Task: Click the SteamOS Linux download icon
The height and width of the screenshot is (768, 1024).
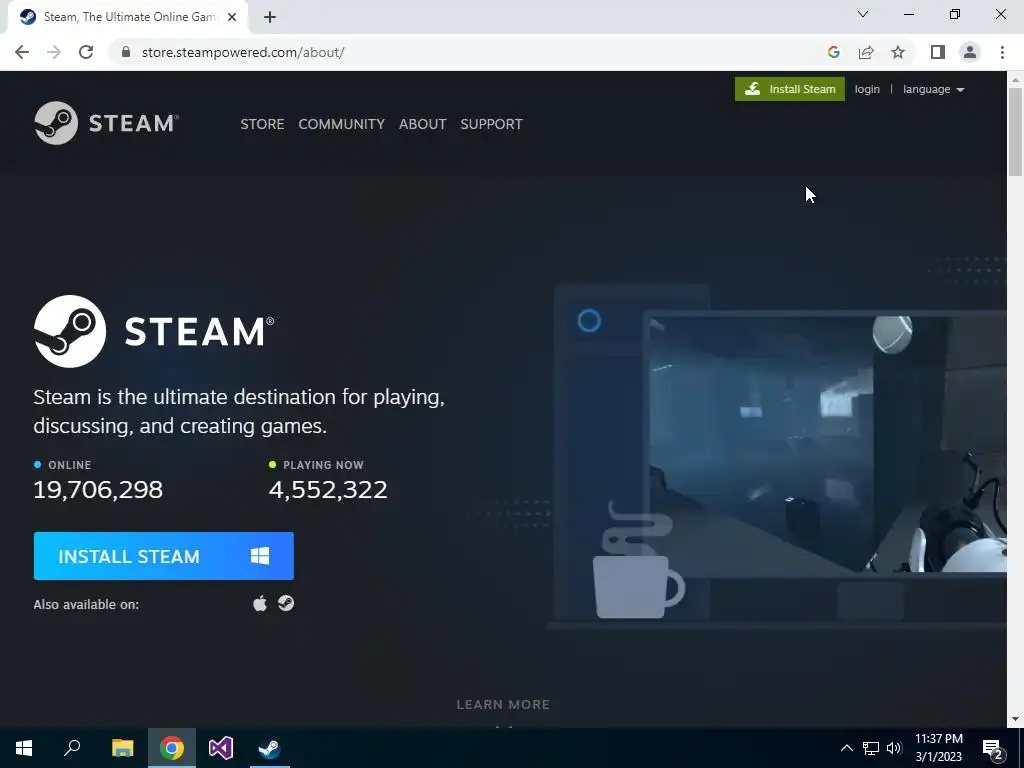Action: click(286, 603)
